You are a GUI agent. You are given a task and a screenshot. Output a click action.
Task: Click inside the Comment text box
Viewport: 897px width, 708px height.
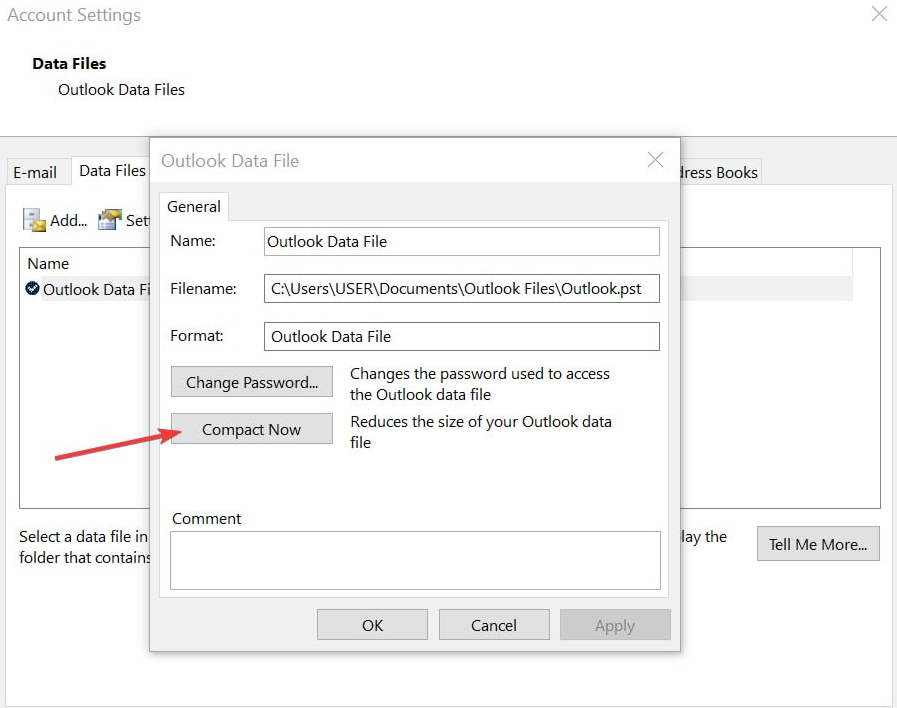pyautogui.click(x=415, y=560)
